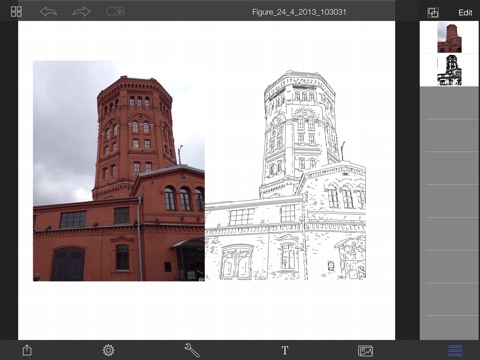Toggle the panel list with three-bars icon
The height and width of the screenshot is (360, 480).
(455, 350)
